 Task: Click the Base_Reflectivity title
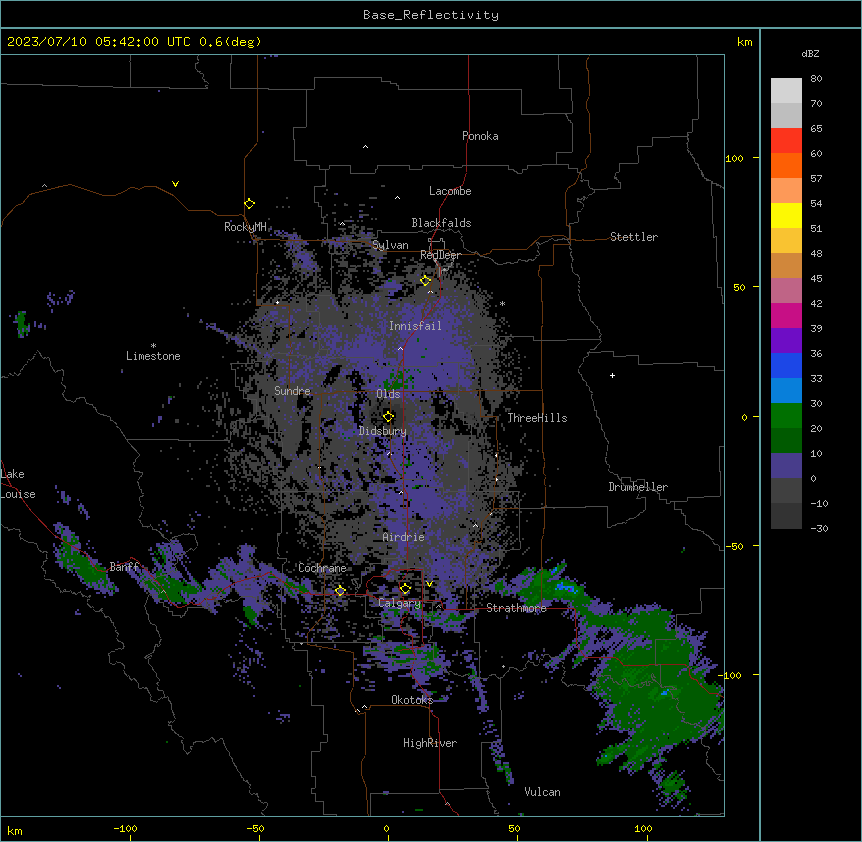click(x=431, y=15)
